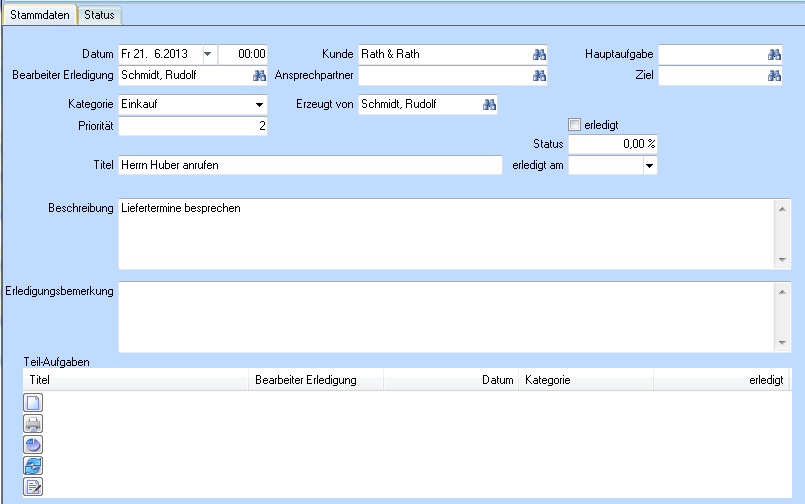The height and width of the screenshot is (504, 805).
Task: Click binoculars beside Erzeugt von field
Action: pyautogui.click(x=489, y=104)
